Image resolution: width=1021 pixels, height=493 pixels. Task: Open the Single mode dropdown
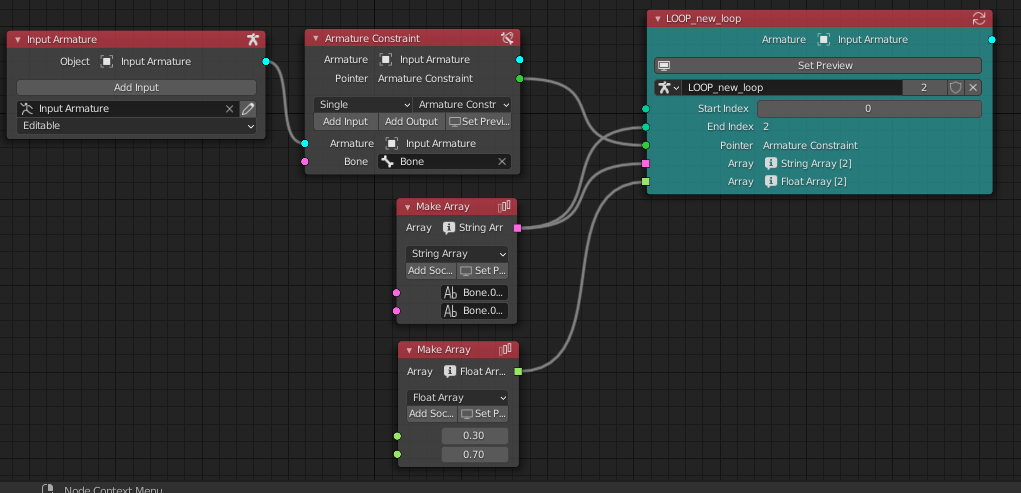pos(363,104)
